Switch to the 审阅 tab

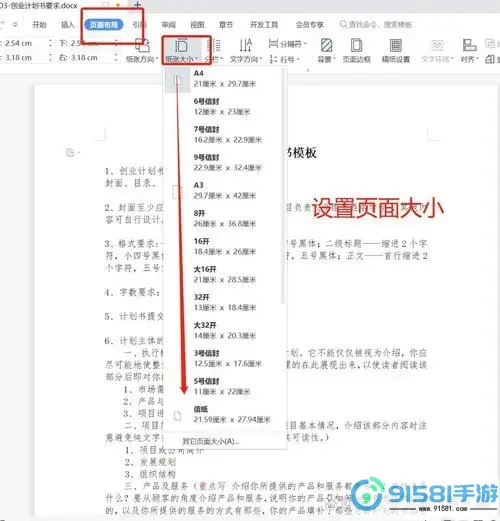coord(168,25)
